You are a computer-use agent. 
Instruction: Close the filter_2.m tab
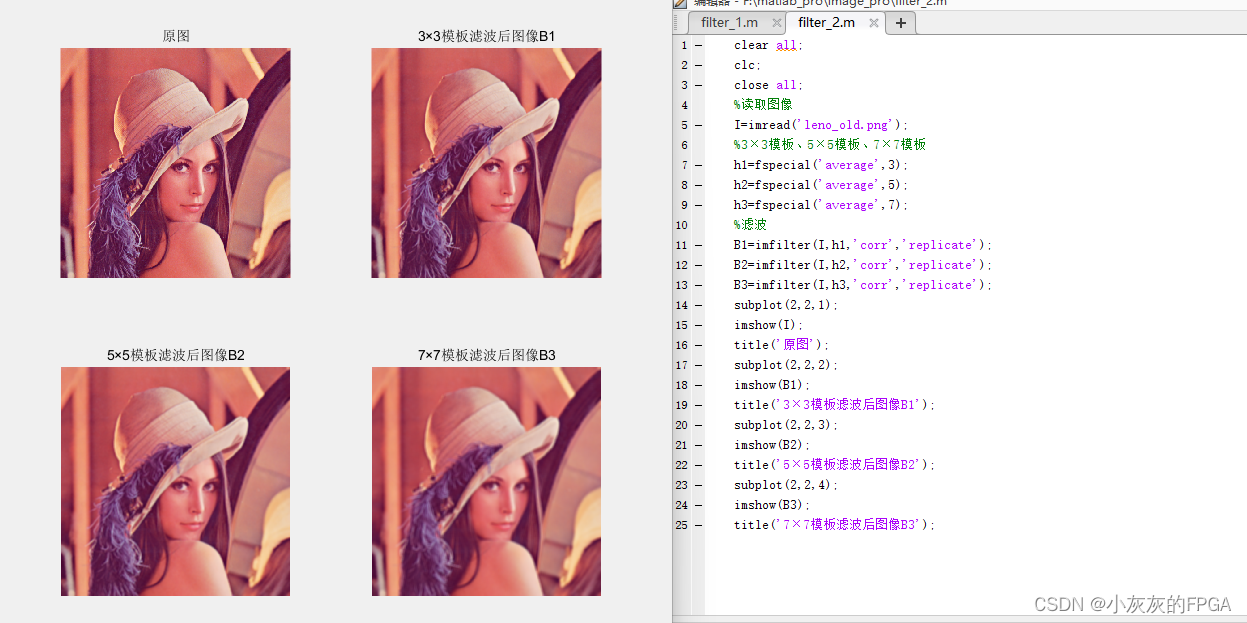click(874, 23)
